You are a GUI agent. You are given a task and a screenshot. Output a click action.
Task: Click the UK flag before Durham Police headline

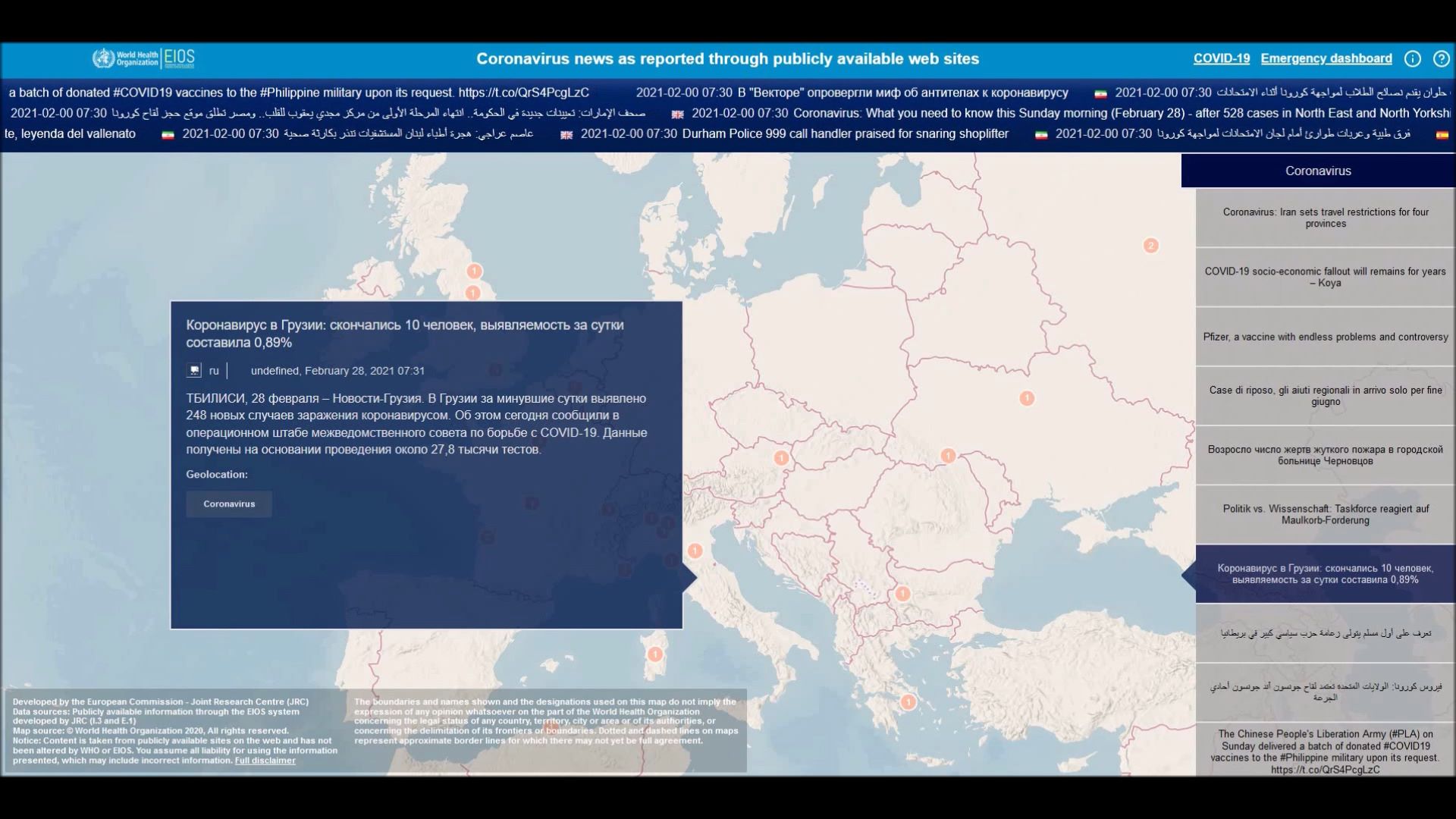click(566, 135)
